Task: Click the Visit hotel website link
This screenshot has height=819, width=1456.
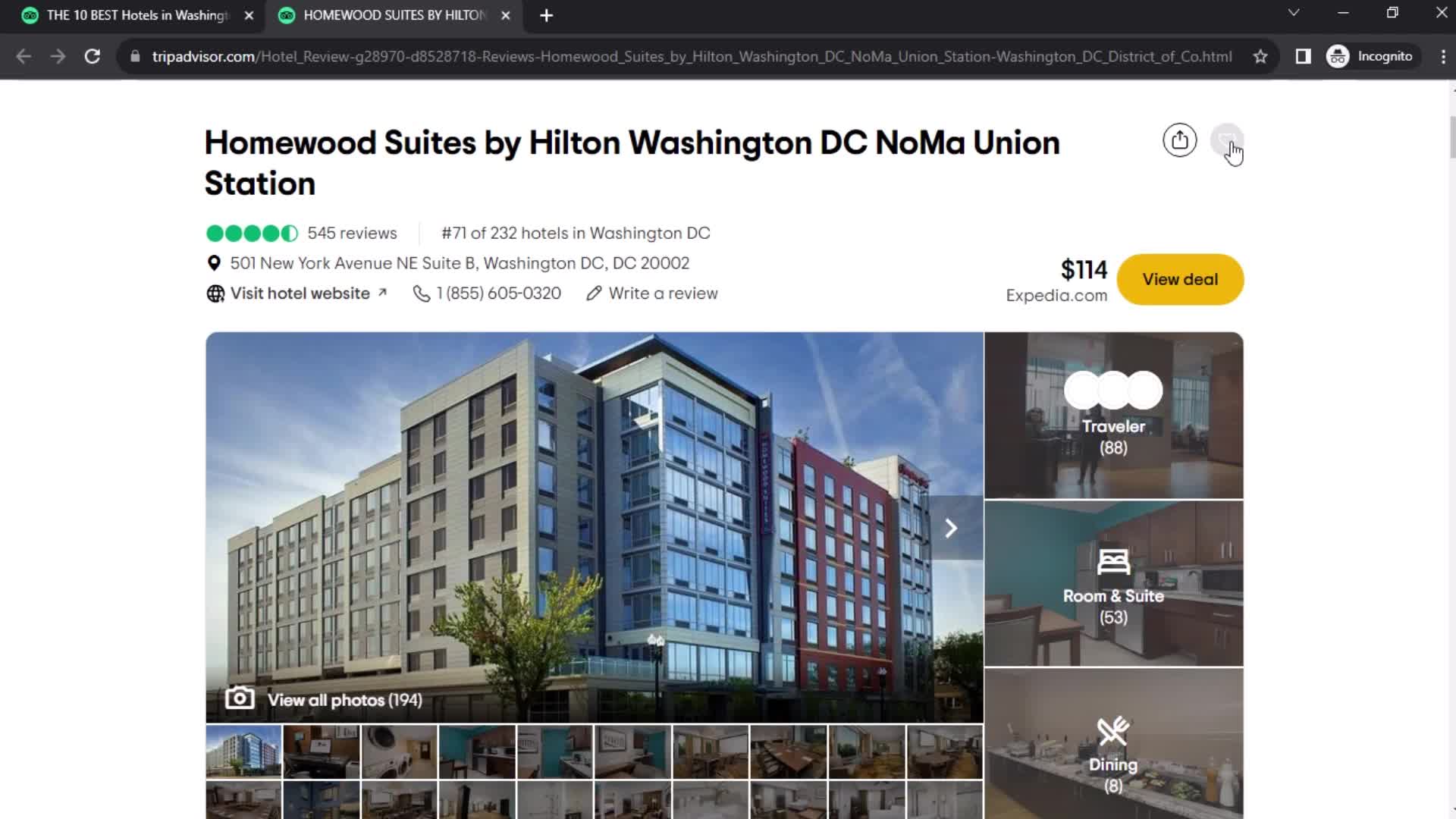Action: (299, 293)
